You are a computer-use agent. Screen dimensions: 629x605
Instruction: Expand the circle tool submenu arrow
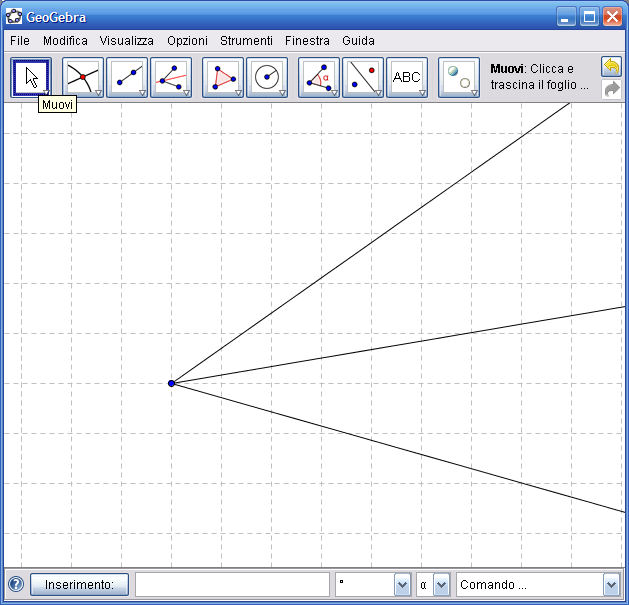[282, 93]
